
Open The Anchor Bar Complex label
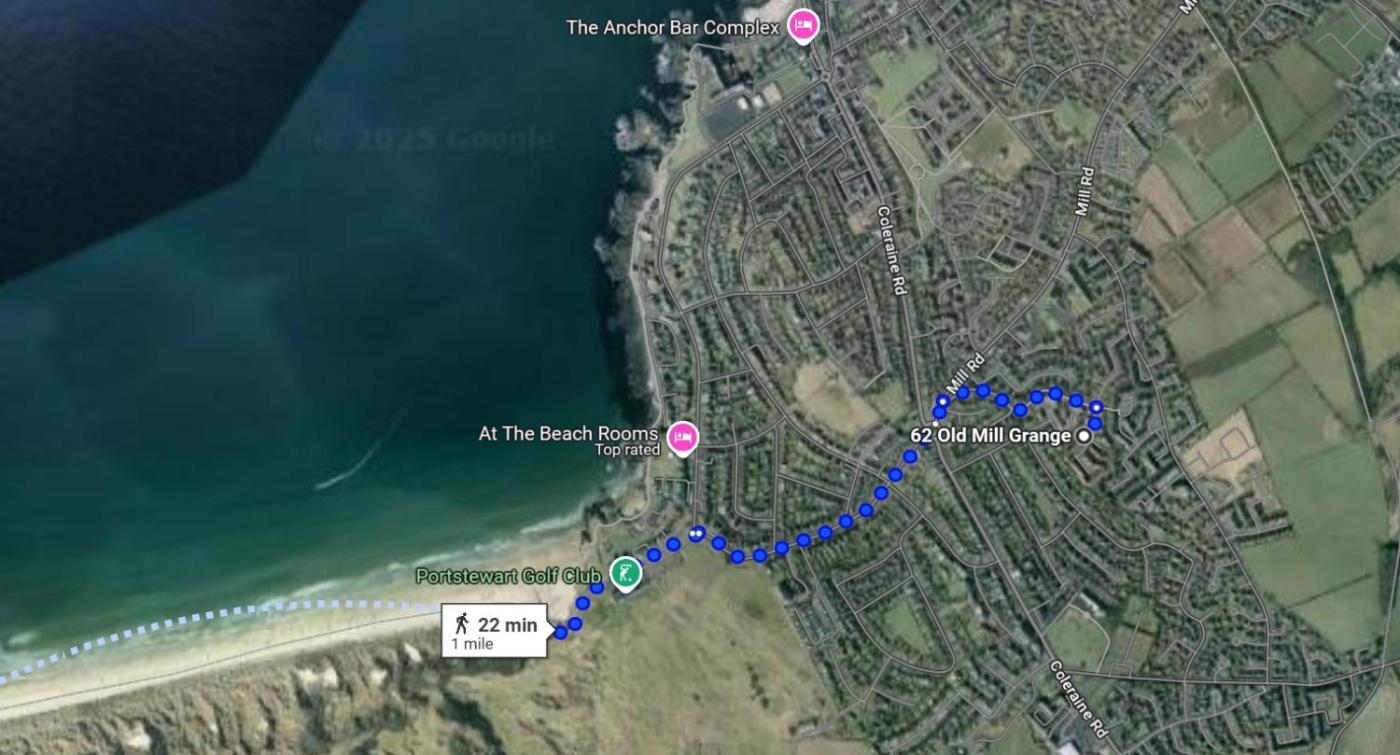point(672,27)
